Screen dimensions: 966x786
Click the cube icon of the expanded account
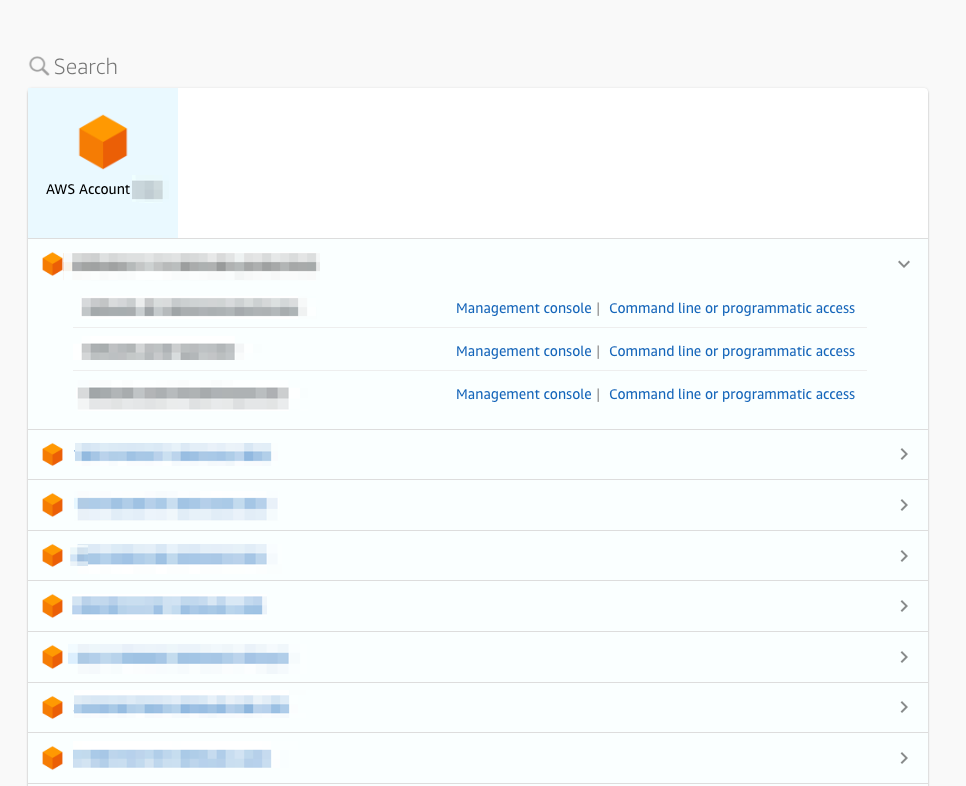point(52,264)
